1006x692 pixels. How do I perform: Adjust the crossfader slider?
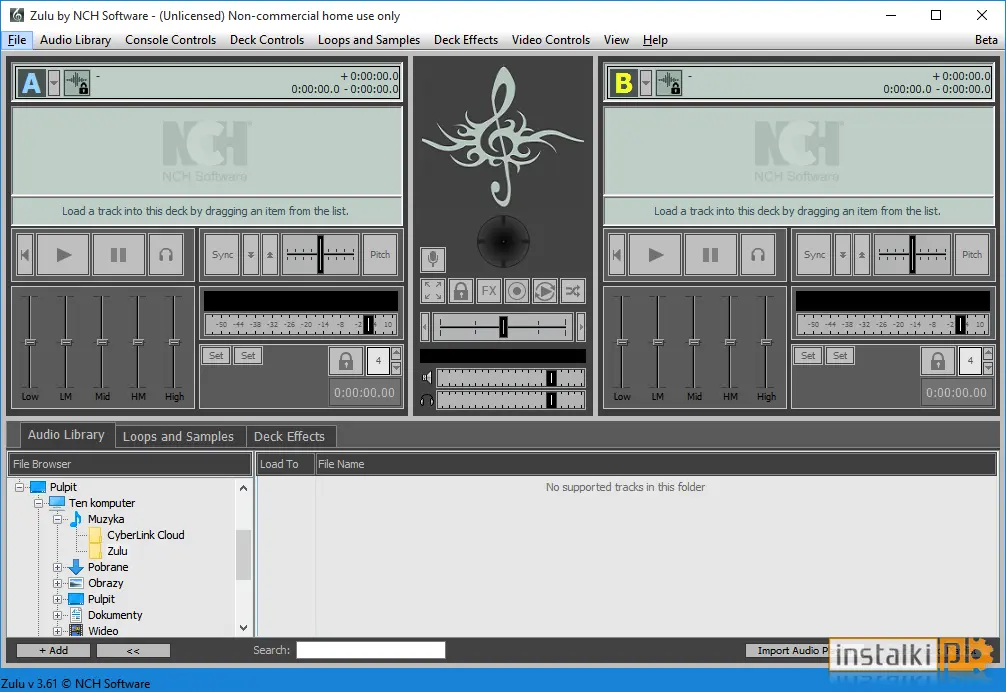pyautogui.click(x=503, y=327)
